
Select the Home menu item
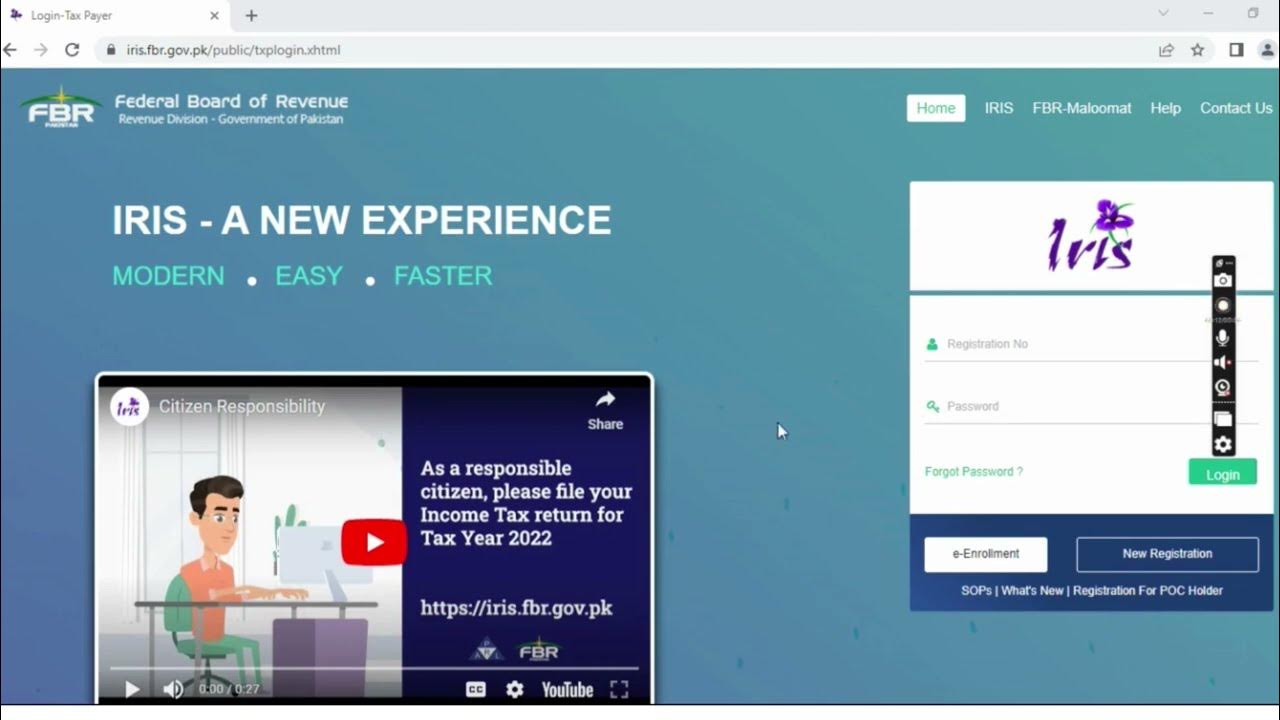pyautogui.click(x=936, y=108)
